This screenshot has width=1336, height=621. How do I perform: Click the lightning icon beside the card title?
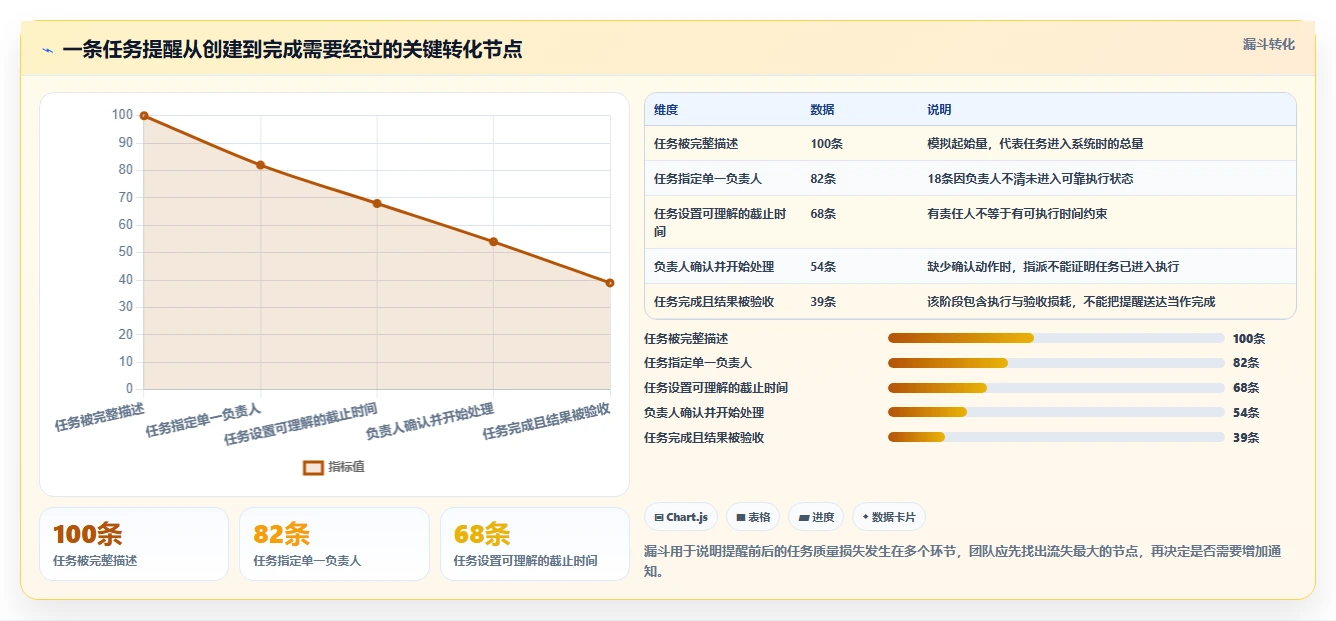(x=47, y=50)
